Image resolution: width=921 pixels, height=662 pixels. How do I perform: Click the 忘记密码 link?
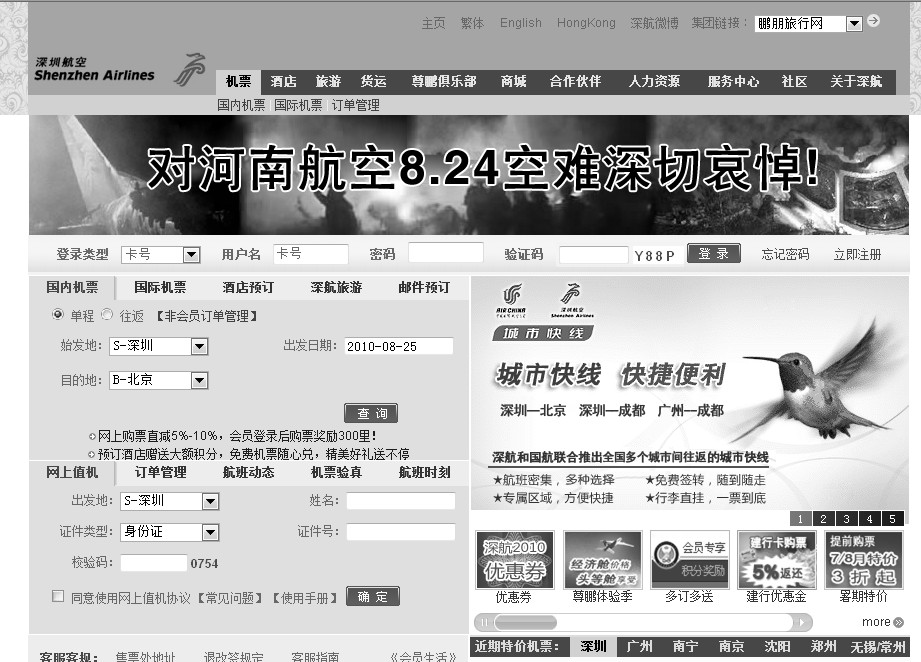coord(785,254)
